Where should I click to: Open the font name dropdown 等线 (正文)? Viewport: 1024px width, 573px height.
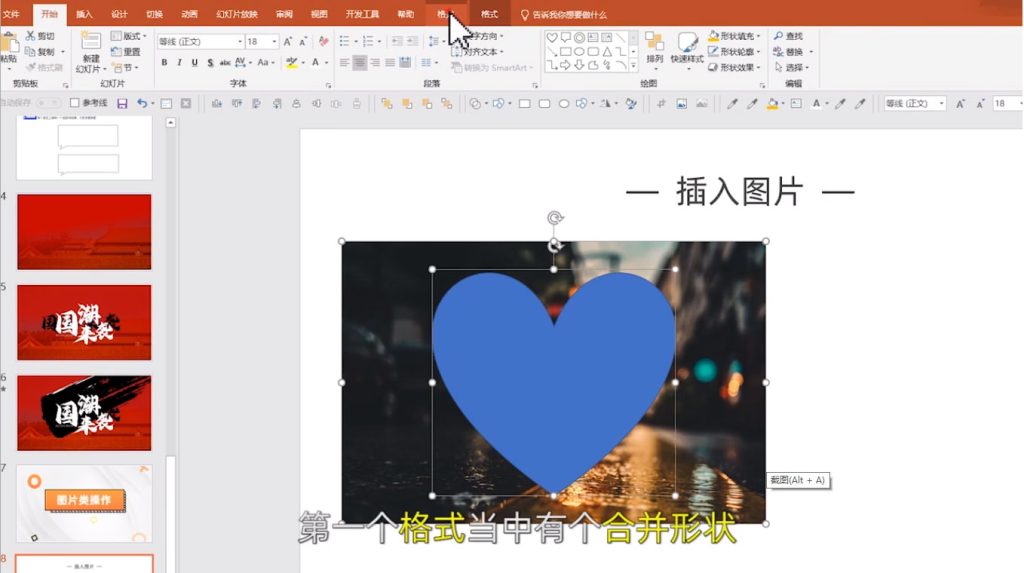(200, 41)
